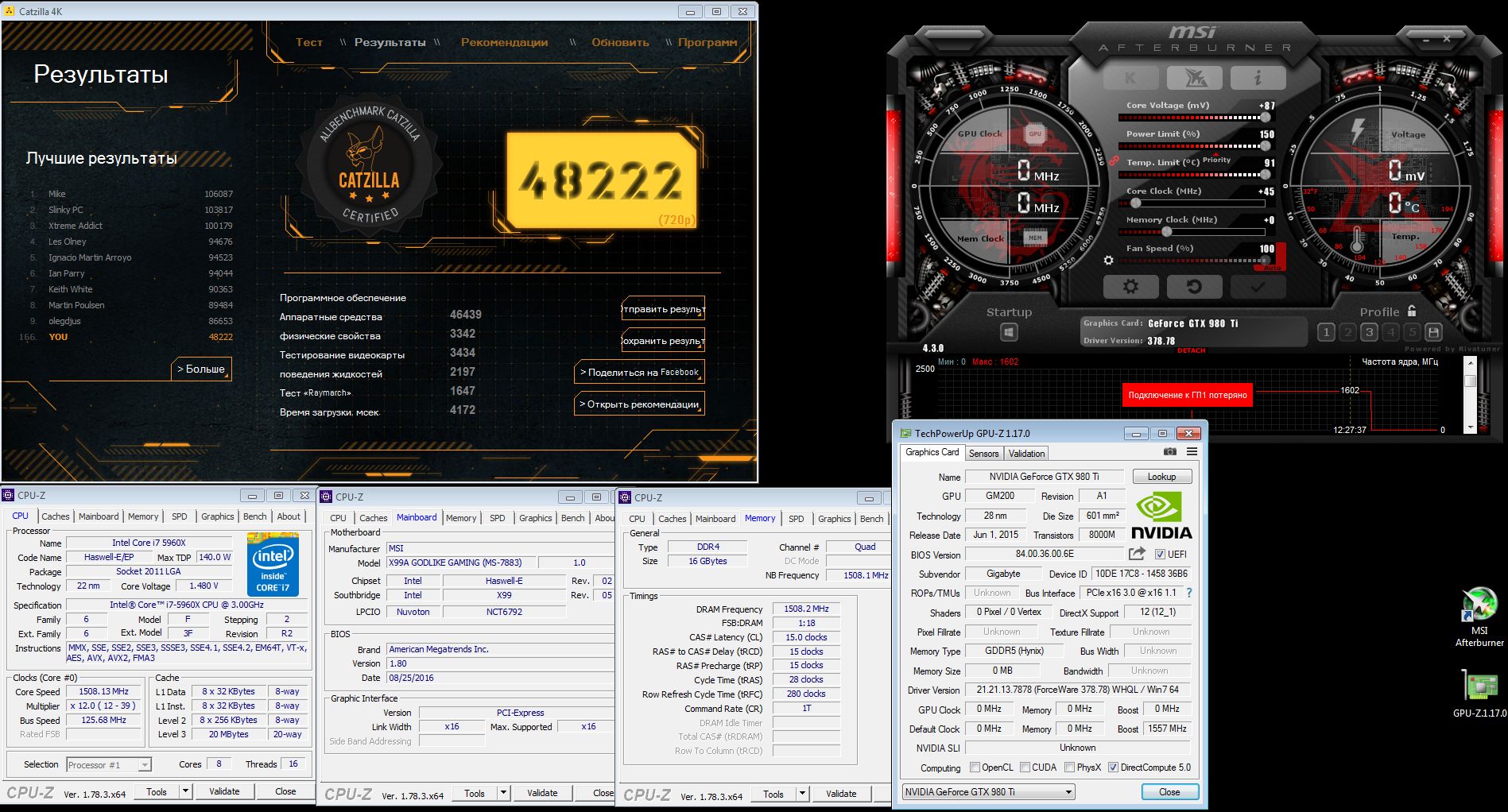Select profile slot 4 in Afterburner

[x=1390, y=332]
